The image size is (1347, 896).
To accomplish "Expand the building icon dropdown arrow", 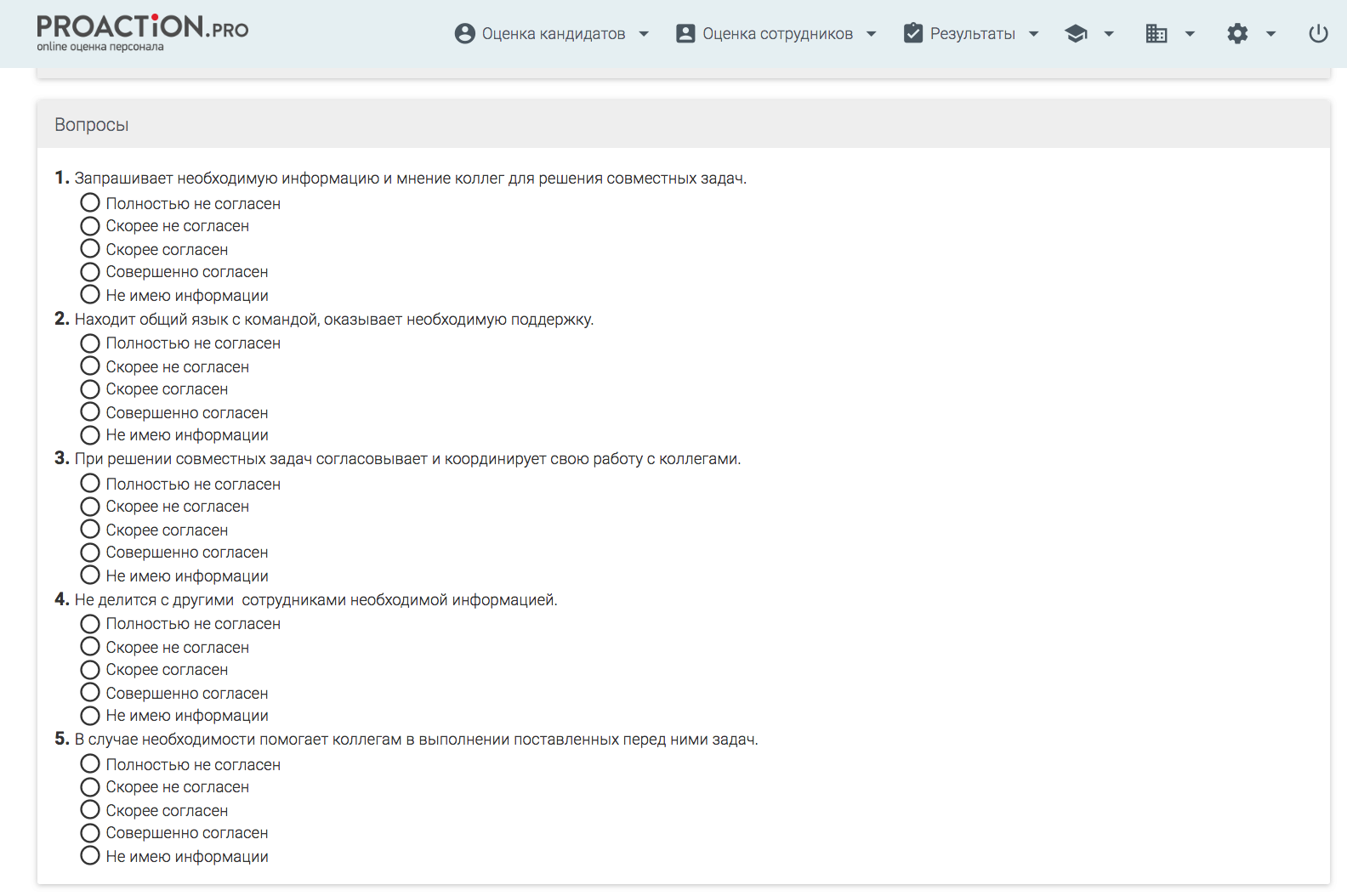I will point(1190,34).
